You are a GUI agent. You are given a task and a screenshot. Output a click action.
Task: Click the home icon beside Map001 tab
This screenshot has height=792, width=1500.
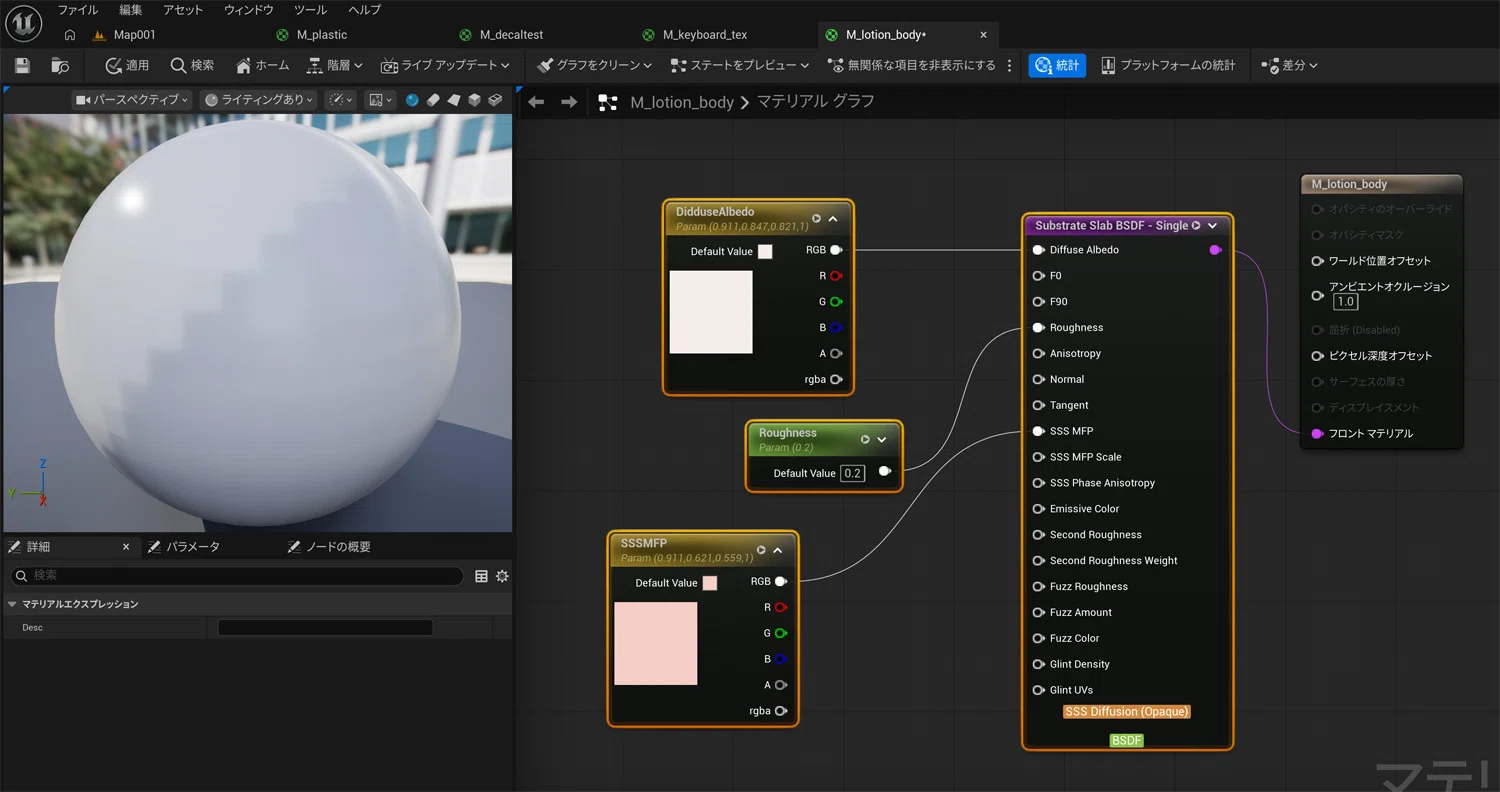click(x=70, y=35)
